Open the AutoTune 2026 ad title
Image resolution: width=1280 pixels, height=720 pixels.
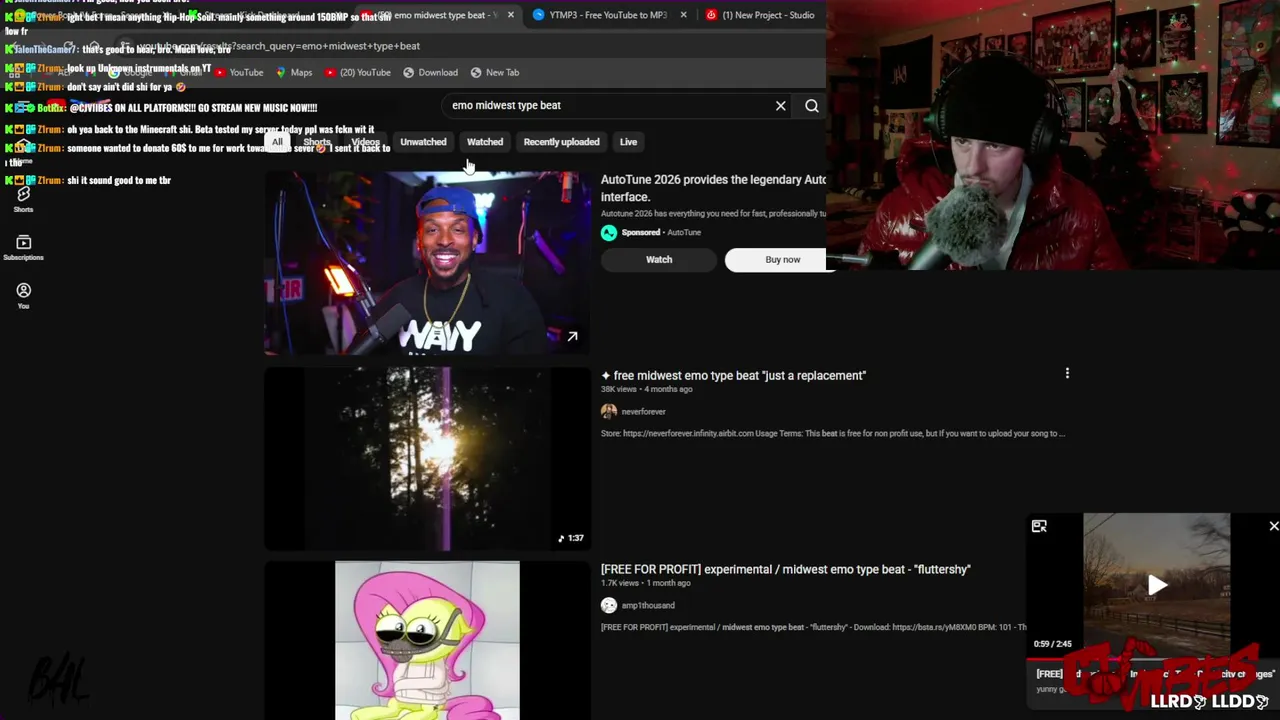pos(713,188)
